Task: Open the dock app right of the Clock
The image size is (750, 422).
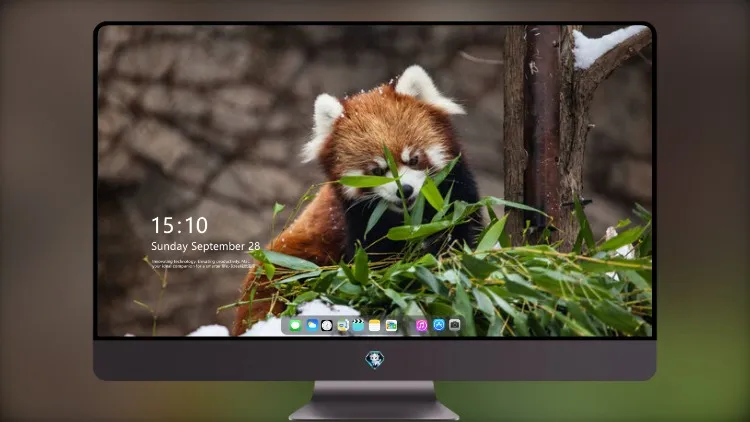Action: pos(342,325)
